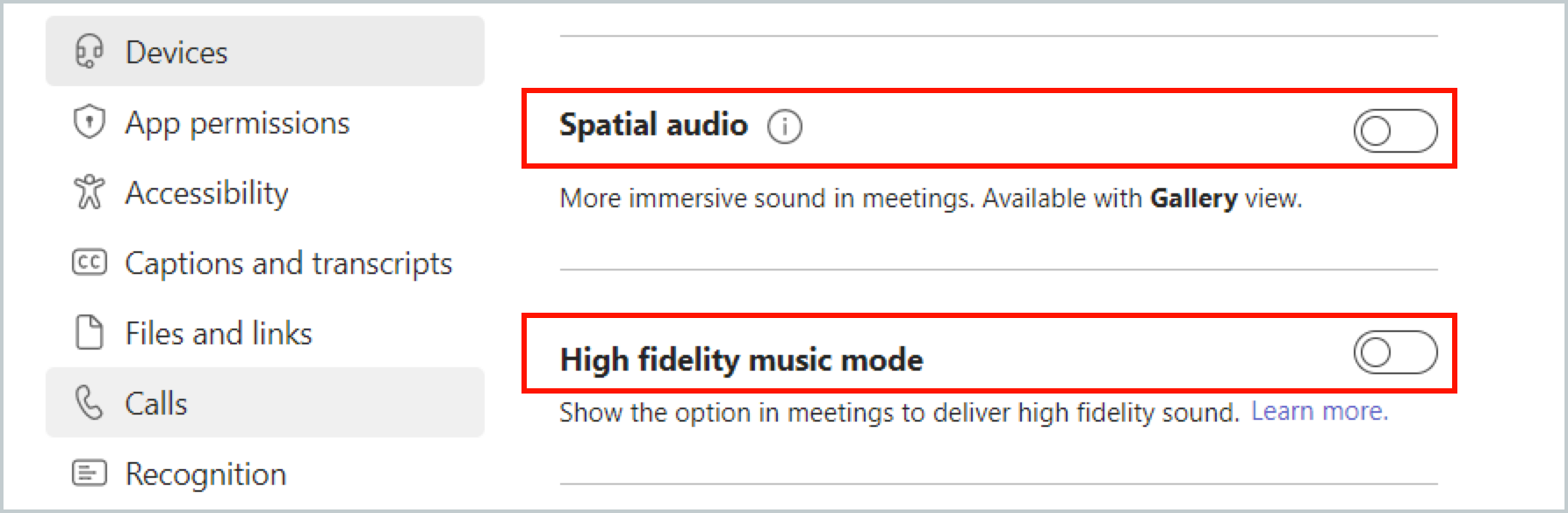Click the Spatial audio heading text

(653, 126)
